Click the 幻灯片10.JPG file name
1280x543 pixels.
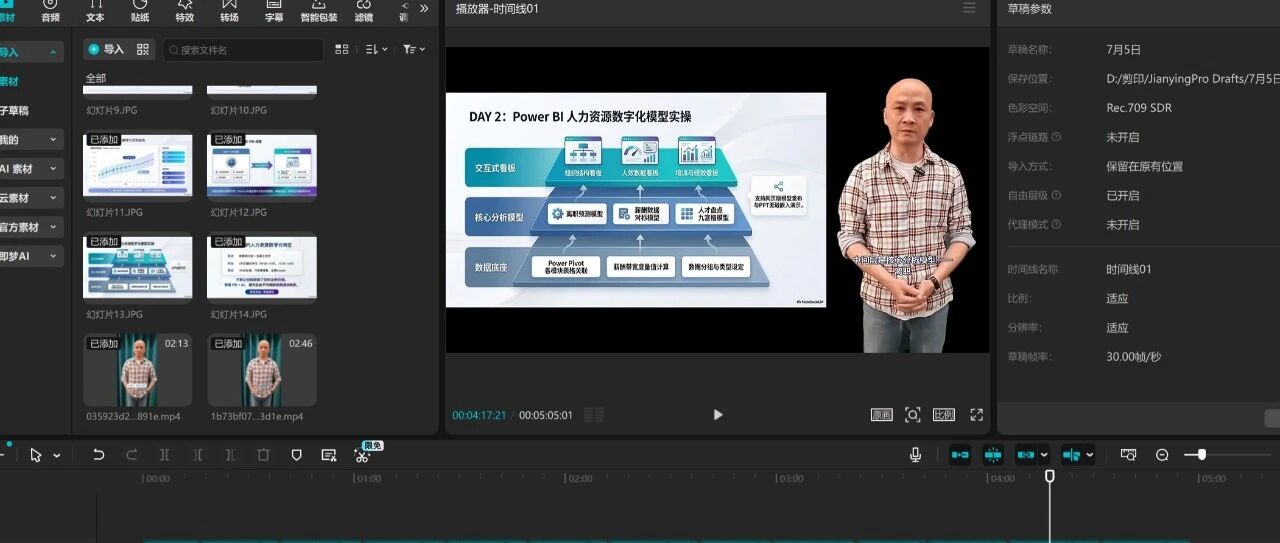coord(239,110)
